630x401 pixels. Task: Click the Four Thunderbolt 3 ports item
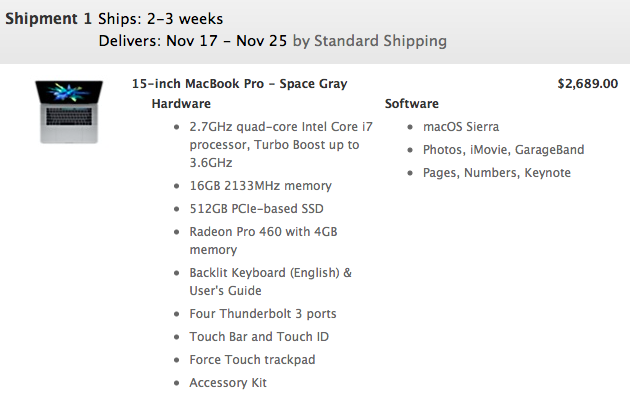(x=263, y=313)
